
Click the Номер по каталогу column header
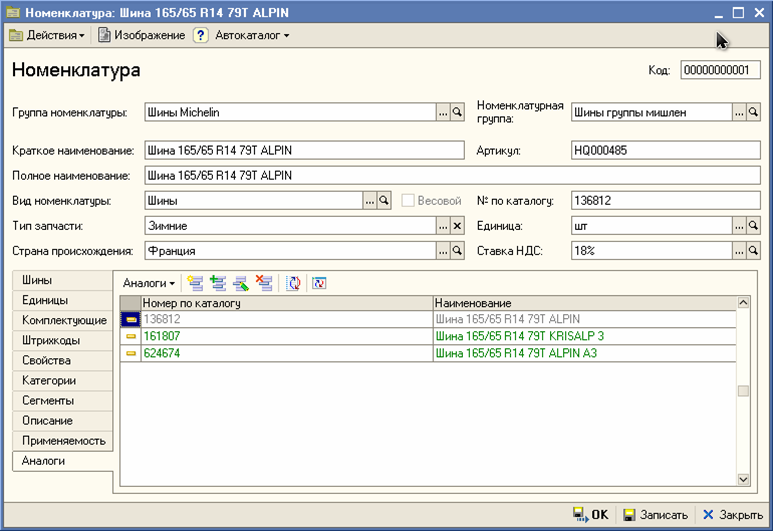pos(287,303)
